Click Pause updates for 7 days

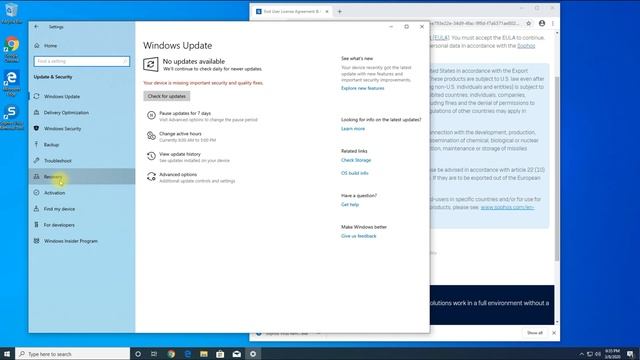185,113
